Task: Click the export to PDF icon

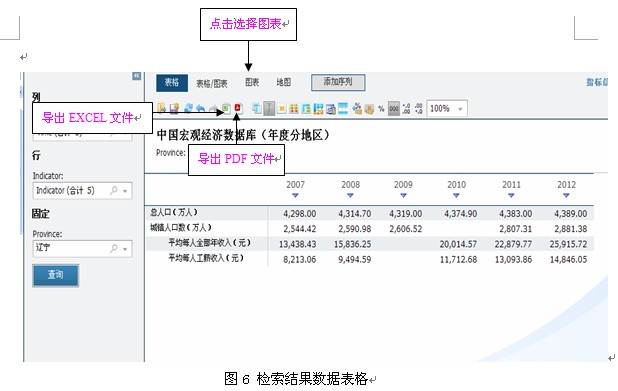Action: pyautogui.click(x=238, y=108)
